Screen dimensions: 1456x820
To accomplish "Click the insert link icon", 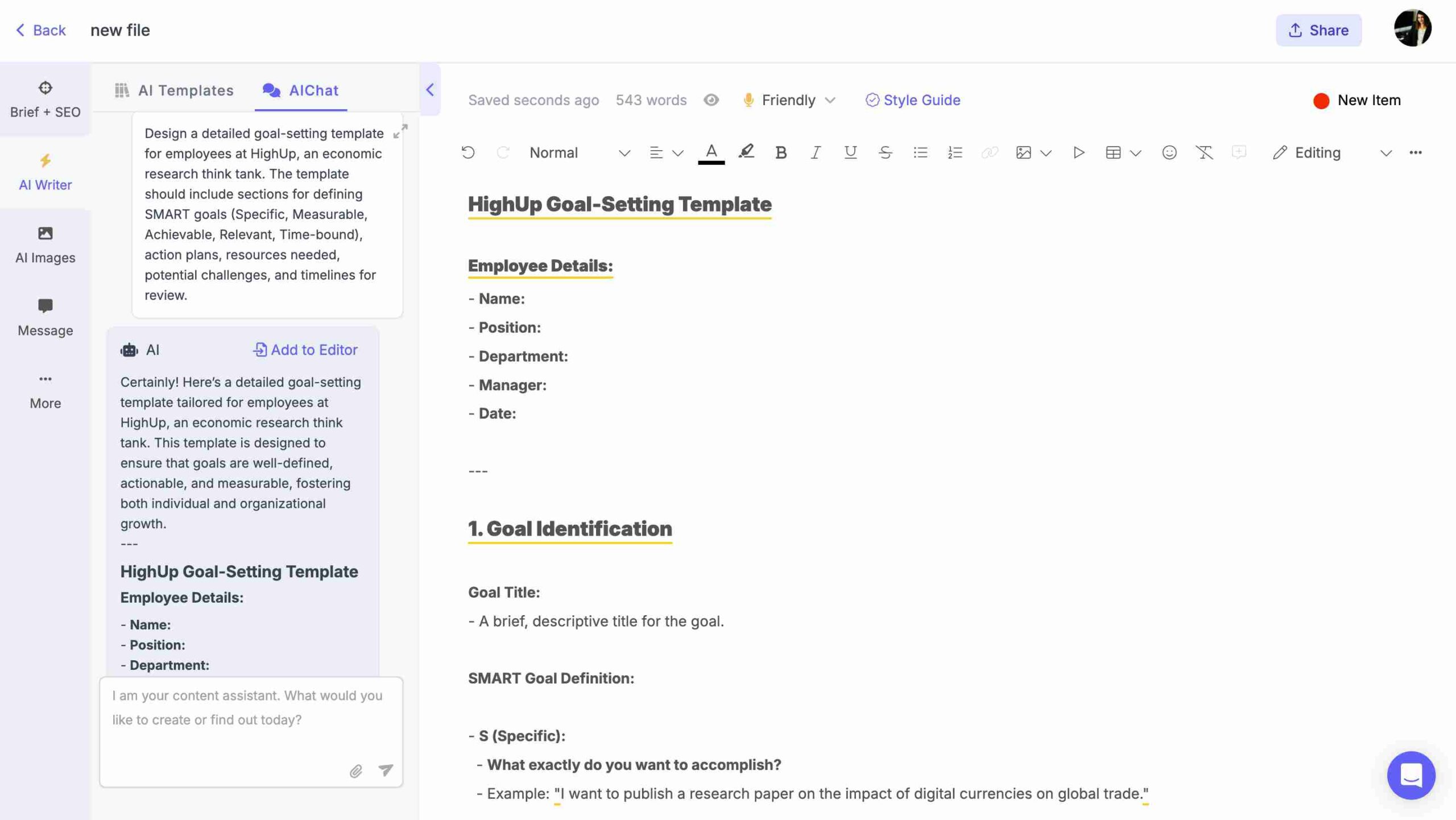I will (990, 152).
